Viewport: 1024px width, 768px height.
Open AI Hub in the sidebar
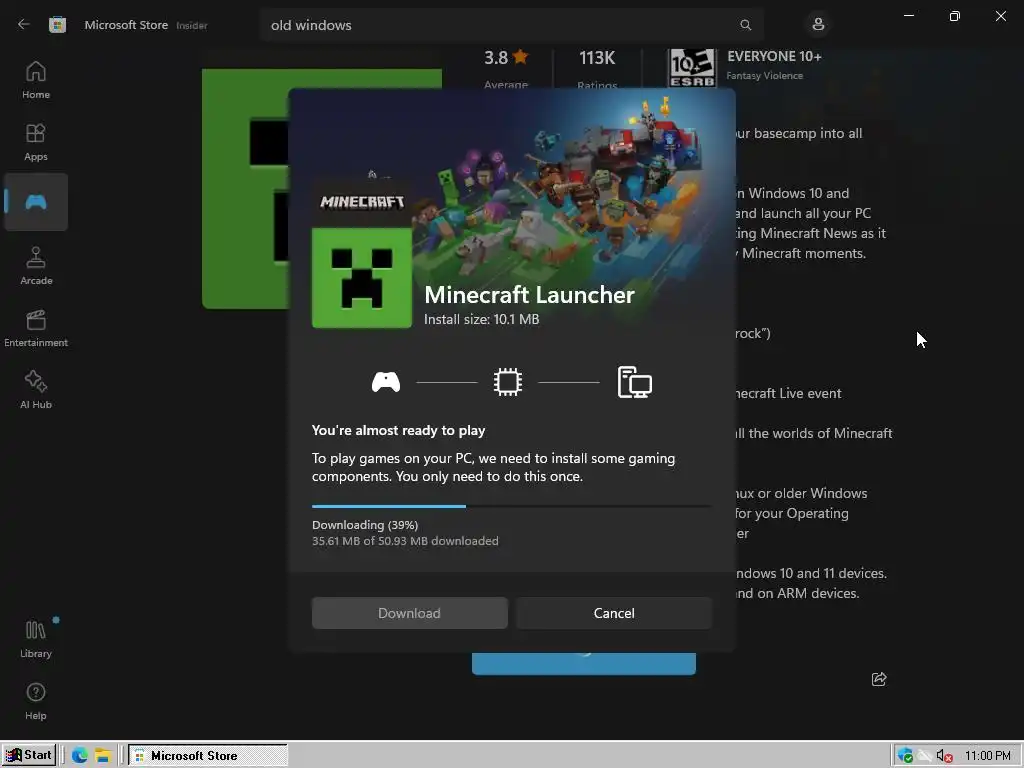click(36, 390)
